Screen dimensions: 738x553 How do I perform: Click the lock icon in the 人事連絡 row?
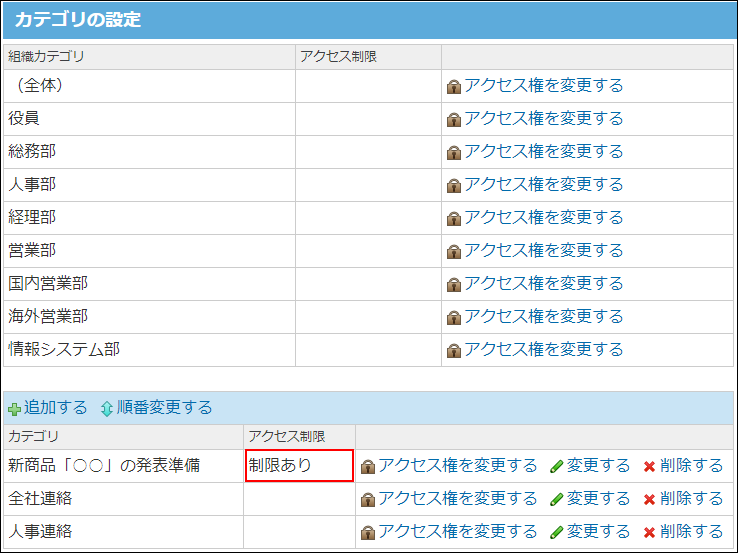(368, 533)
